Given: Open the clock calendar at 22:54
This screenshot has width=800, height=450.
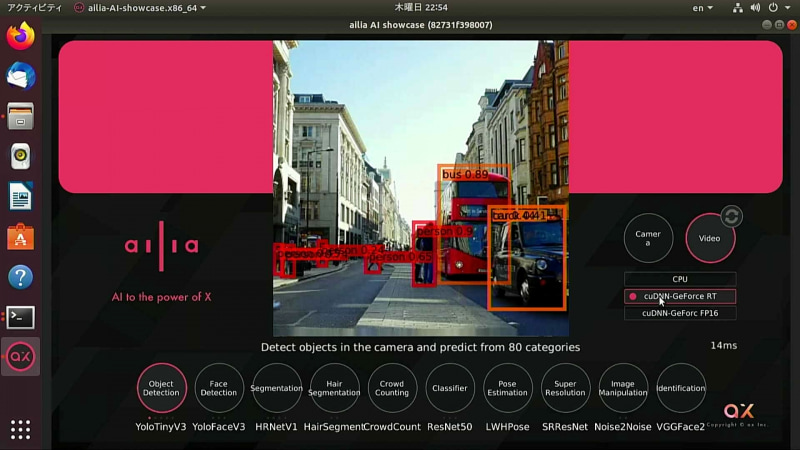Looking at the screenshot, I should click(421, 8).
